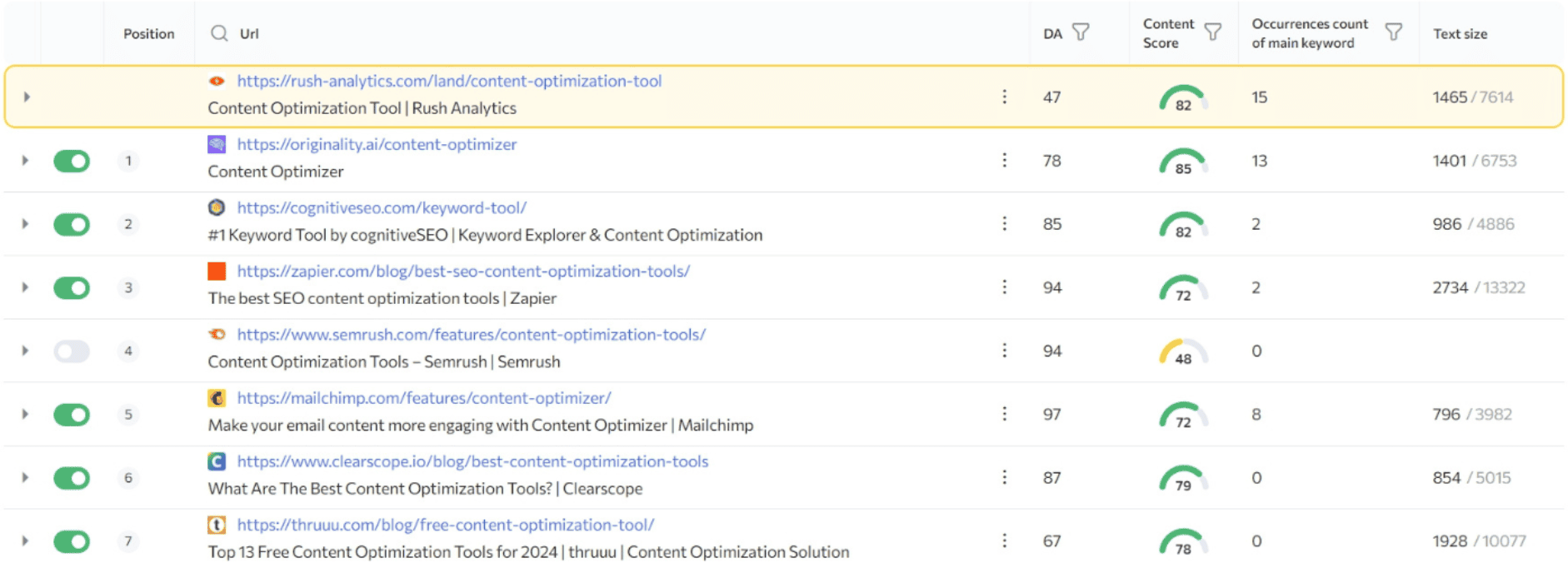The width and height of the screenshot is (1568, 563).
Task: Expand the semrush.com row details
Action: click(25, 351)
